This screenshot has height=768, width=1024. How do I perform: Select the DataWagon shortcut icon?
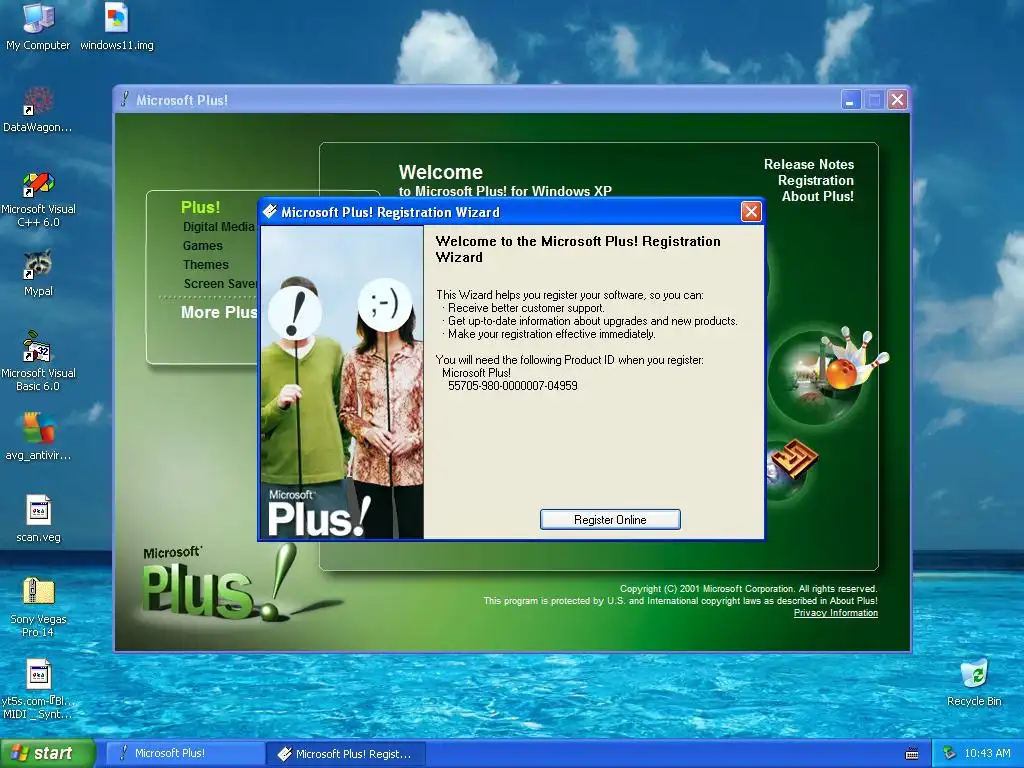[x=38, y=101]
